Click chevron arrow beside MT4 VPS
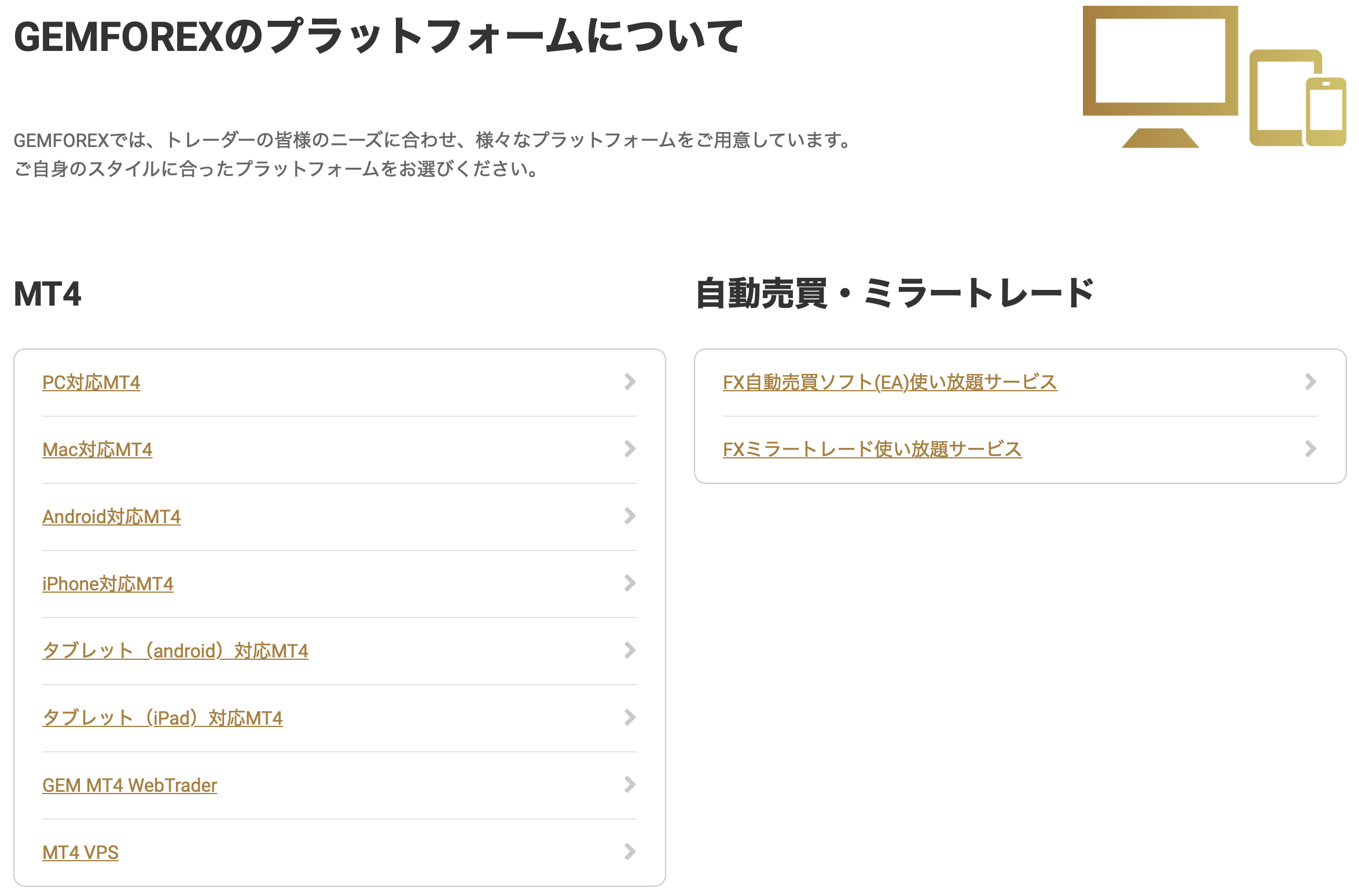This screenshot has width=1359, height=896. point(630,851)
